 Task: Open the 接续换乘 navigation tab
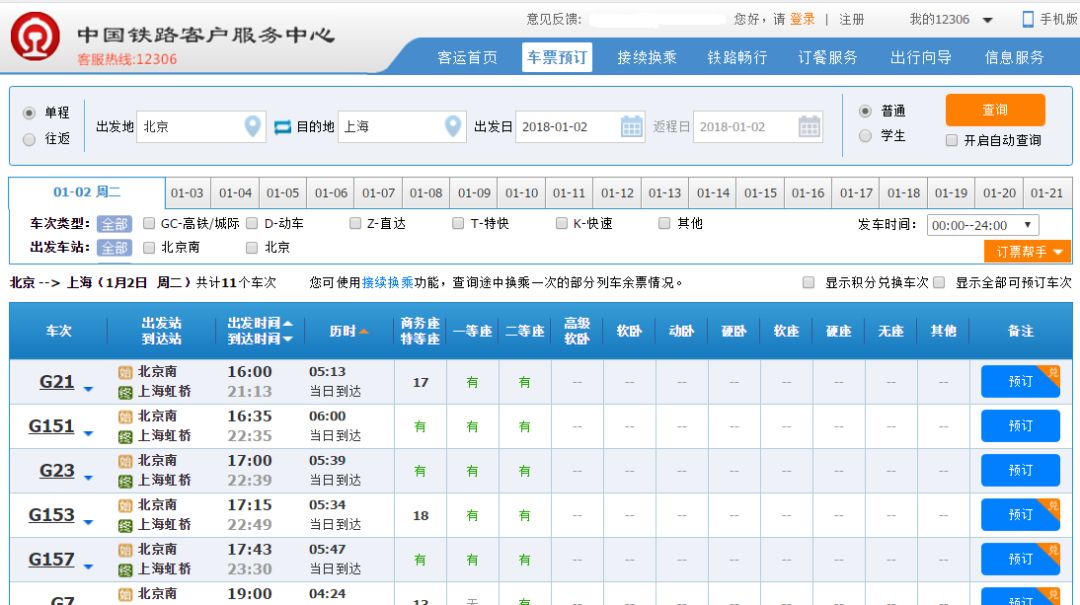[647, 57]
